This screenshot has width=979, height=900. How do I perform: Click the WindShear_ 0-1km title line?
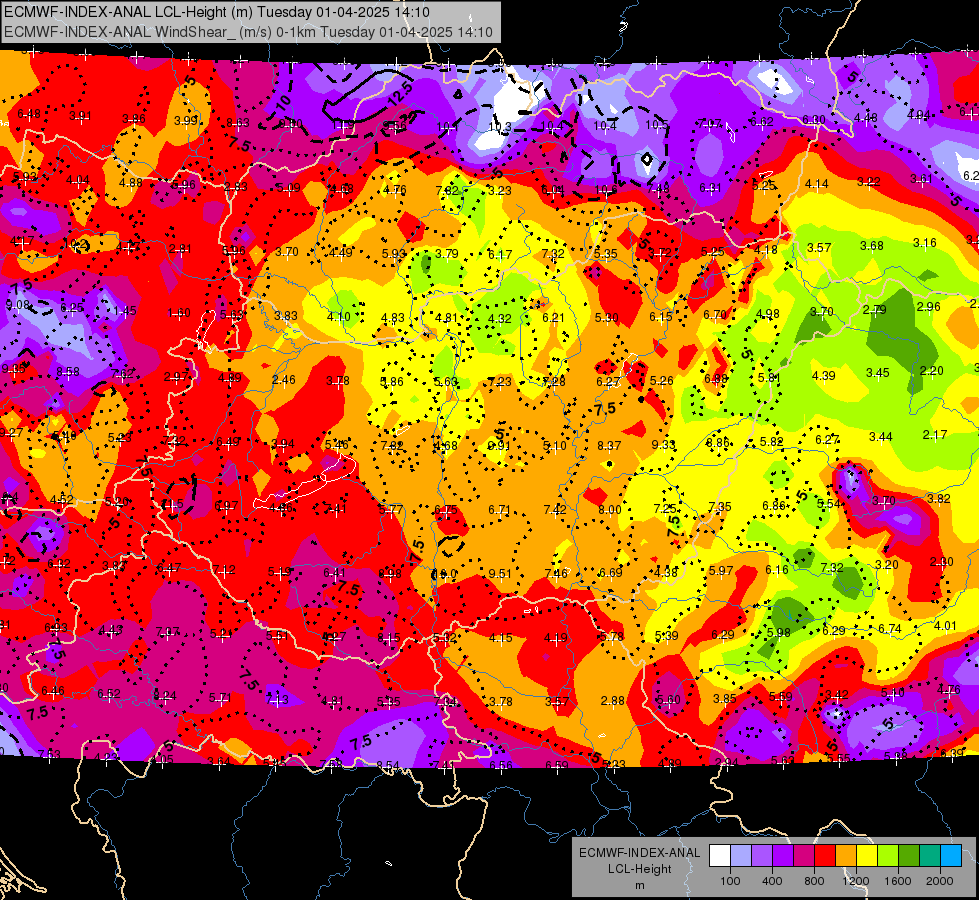(x=248, y=32)
